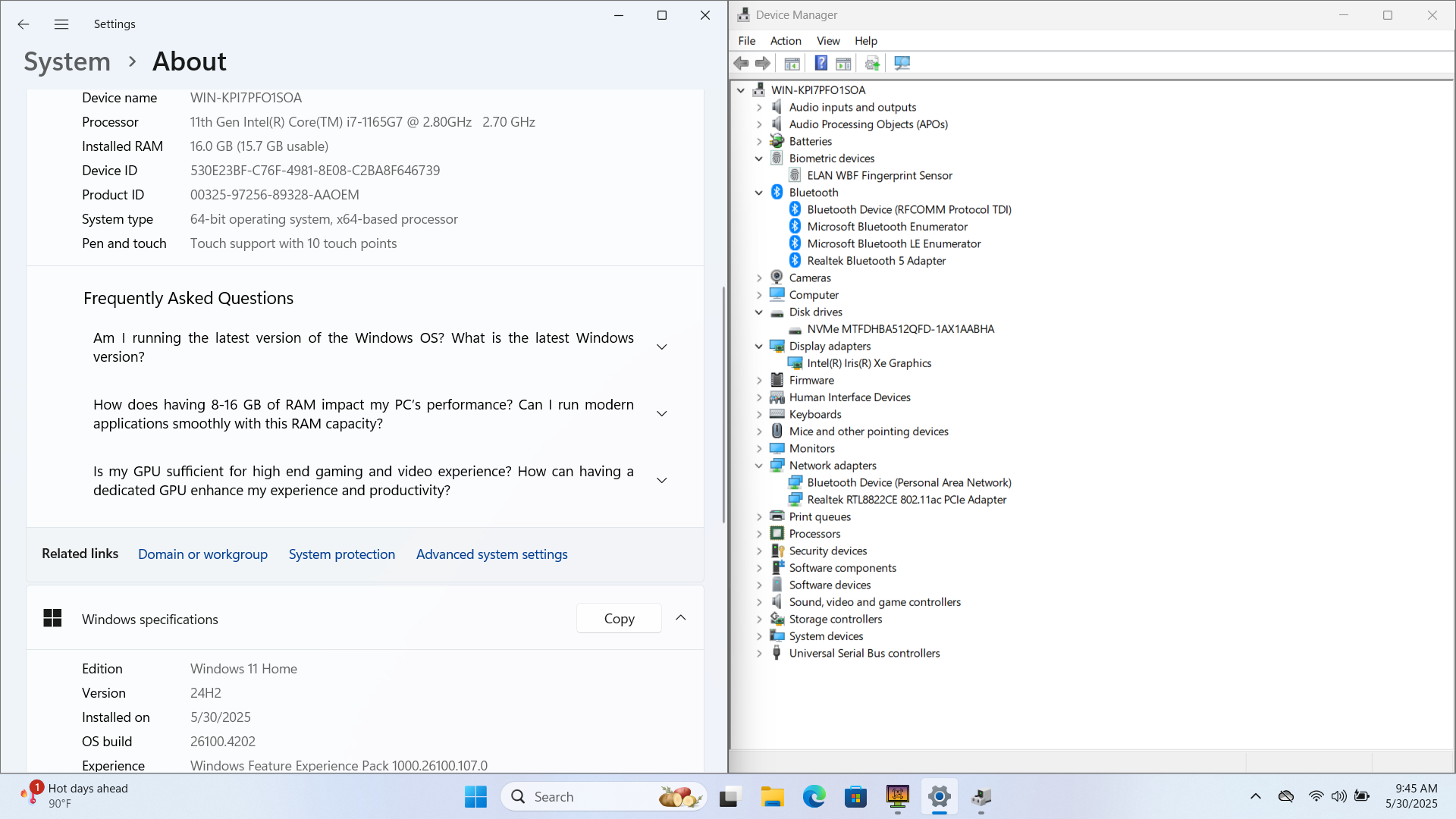Expand the Audio inputs and outputs node
The height and width of the screenshot is (819, 1456).
coord(759,108)
